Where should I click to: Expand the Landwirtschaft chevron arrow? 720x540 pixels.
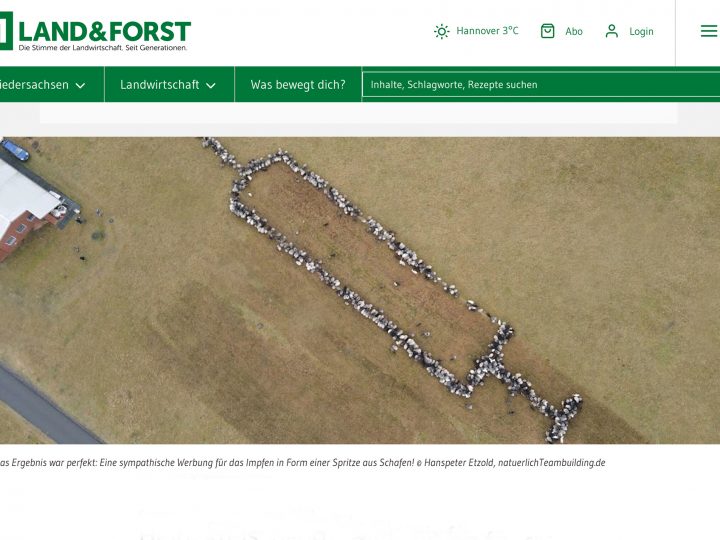(211, 86)
